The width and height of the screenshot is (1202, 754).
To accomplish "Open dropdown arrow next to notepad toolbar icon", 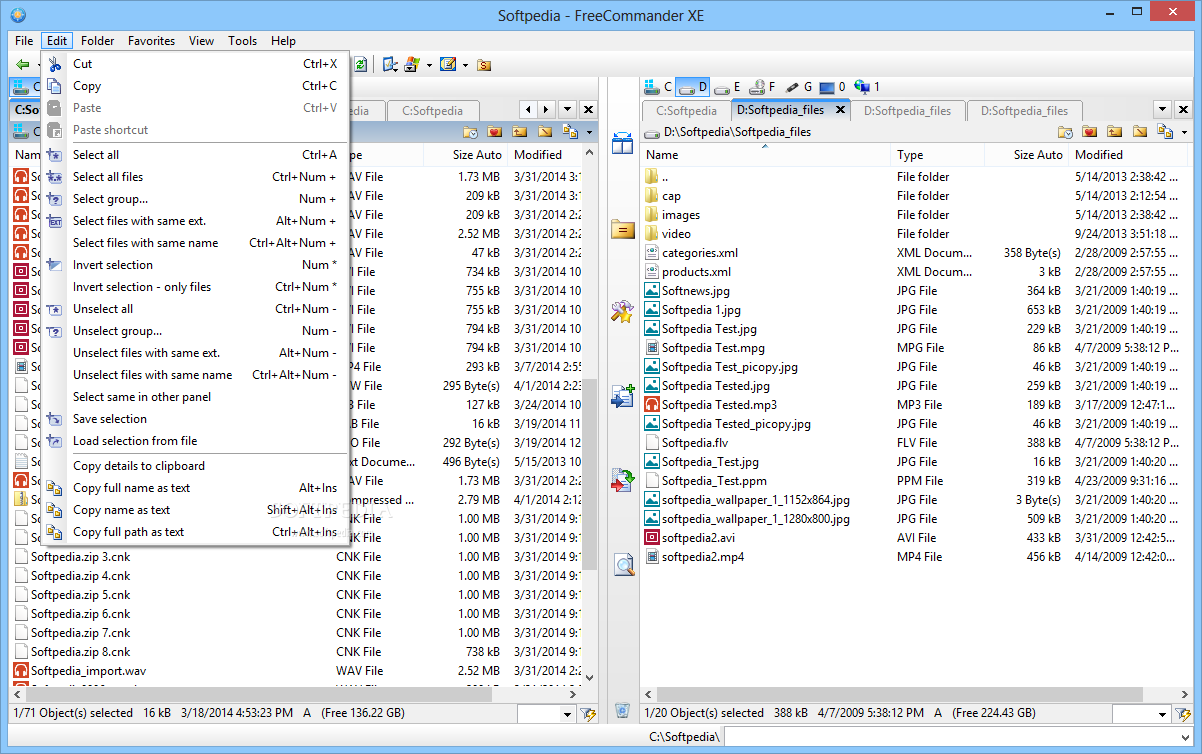I will coord(465,65).
